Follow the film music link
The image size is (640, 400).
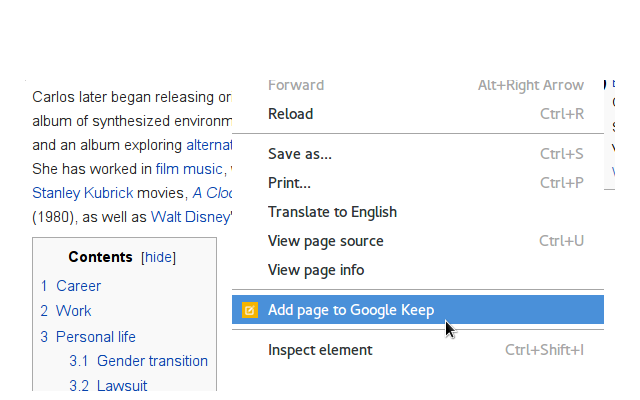tap(189, 169)
